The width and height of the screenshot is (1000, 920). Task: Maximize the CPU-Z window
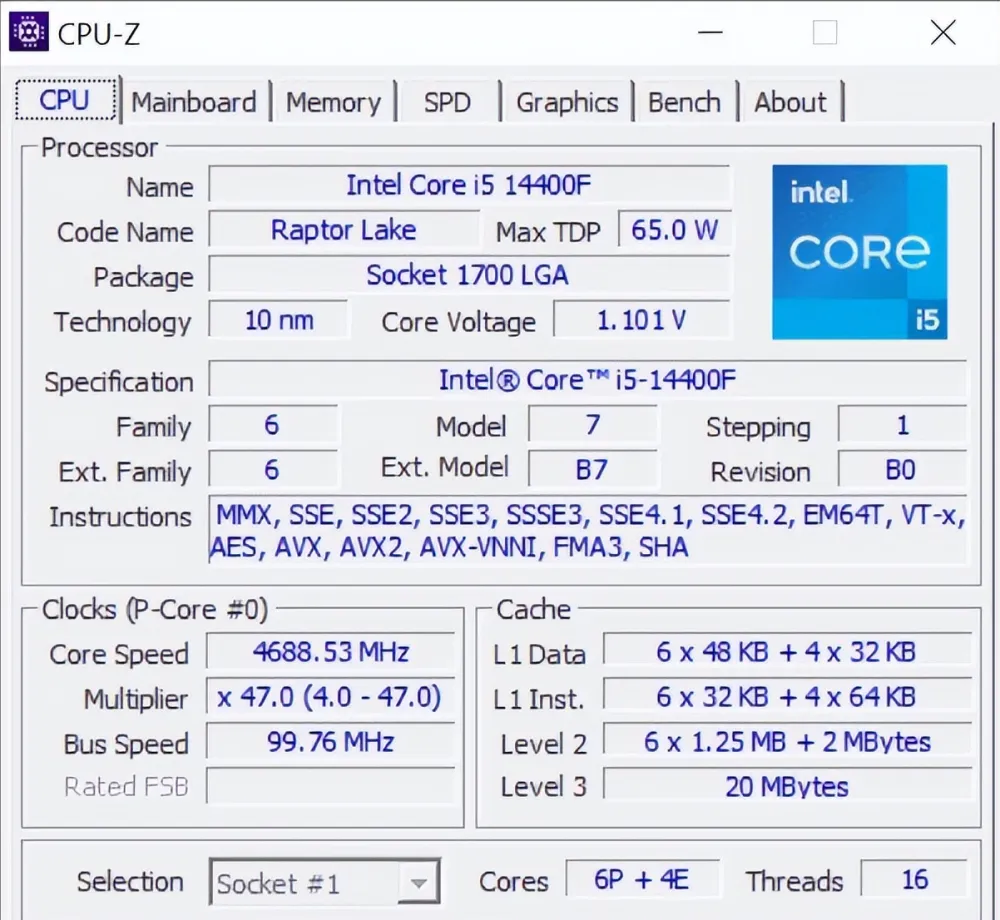(x=825, y=32)
